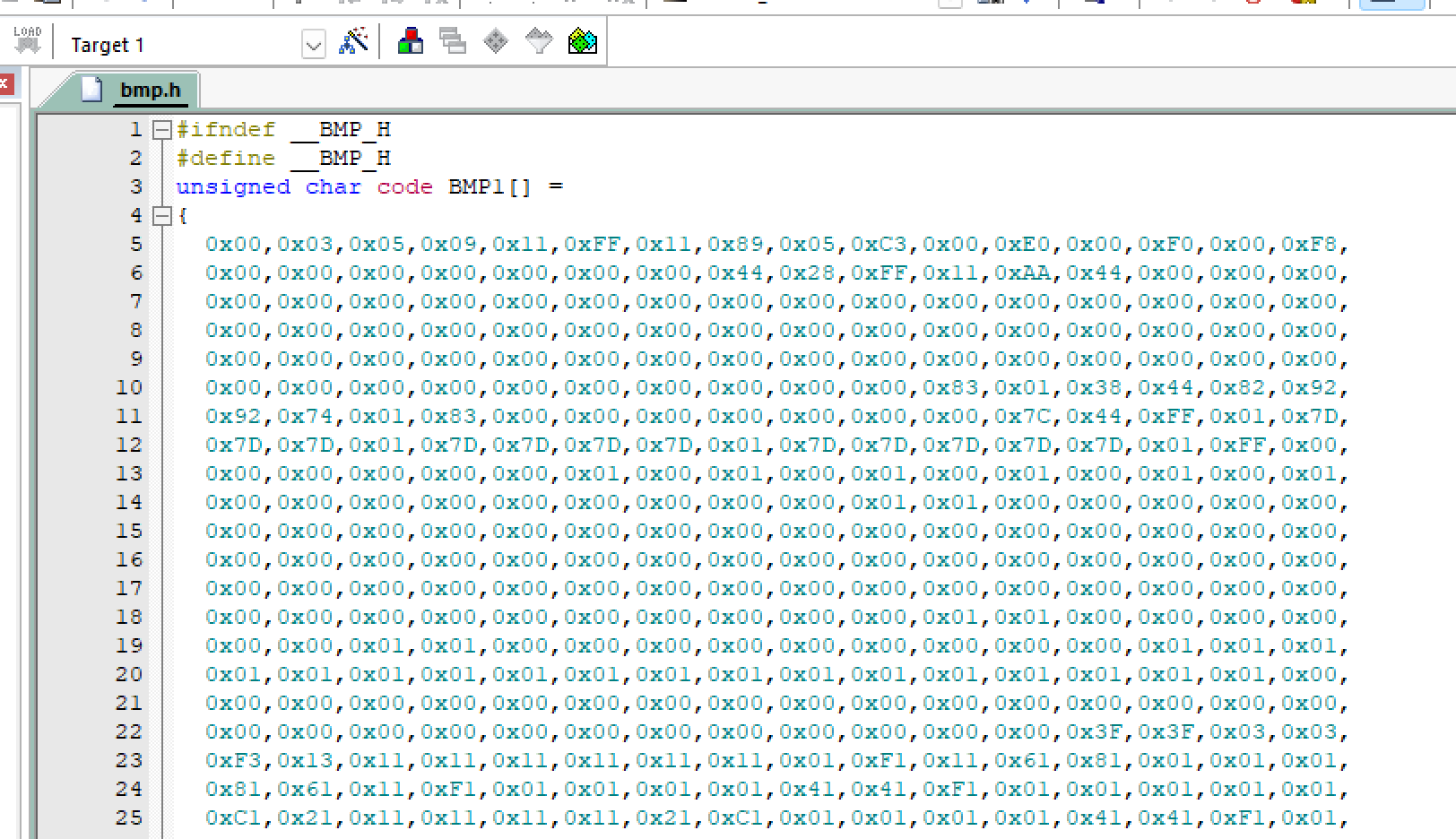Click the 0x61 value on line 24
Viewport: 1456px width, 839px height.
[x=306, y=790]
